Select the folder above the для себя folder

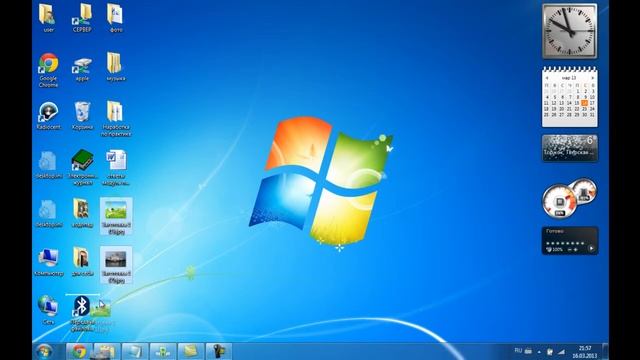pos(82,213)
